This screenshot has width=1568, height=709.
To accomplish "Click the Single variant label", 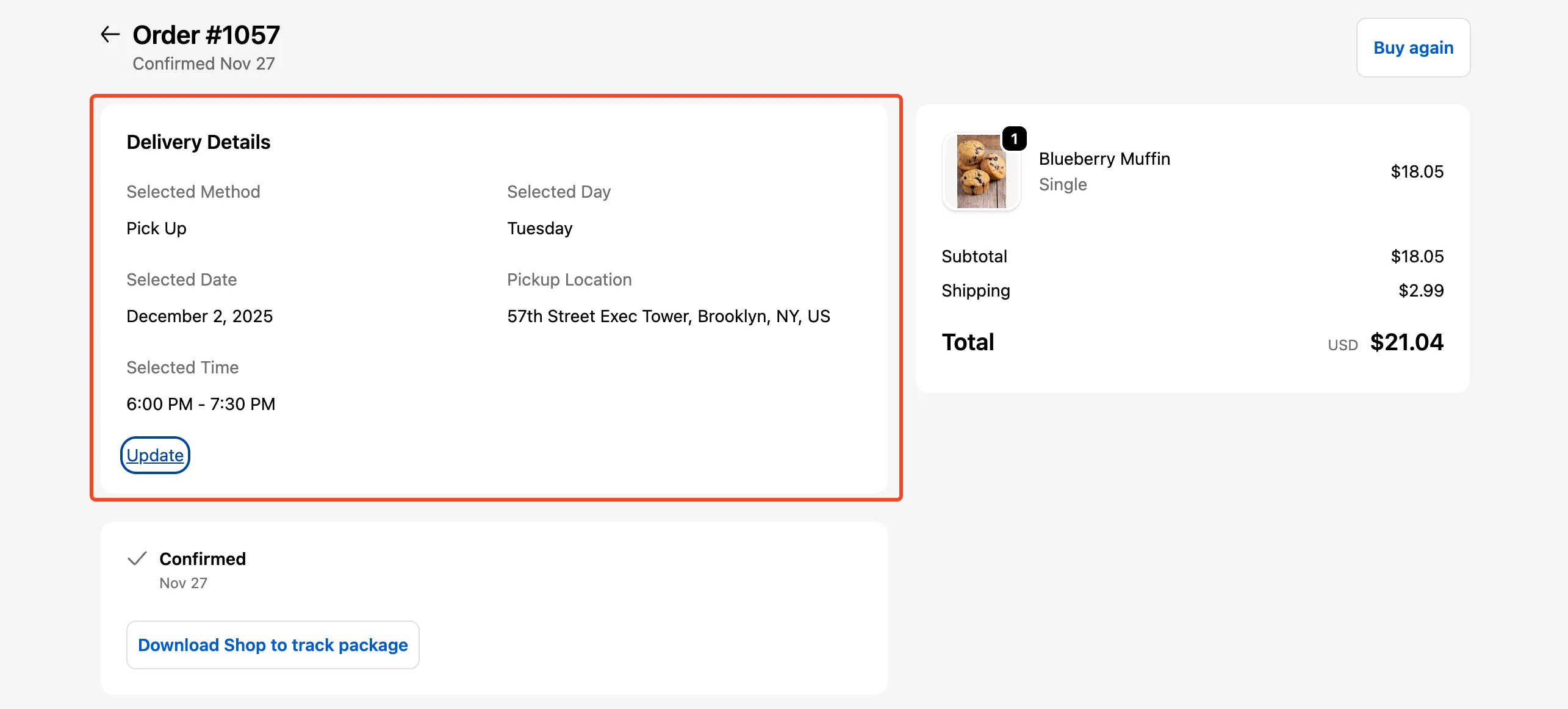I will tap(1063, 184).
